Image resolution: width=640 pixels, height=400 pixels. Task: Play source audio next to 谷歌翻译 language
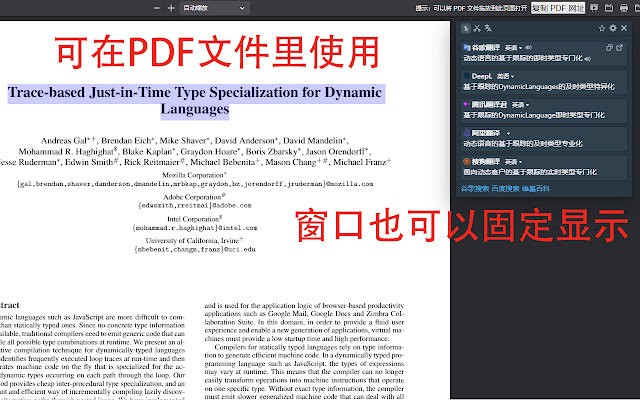(x=527, y=47)
